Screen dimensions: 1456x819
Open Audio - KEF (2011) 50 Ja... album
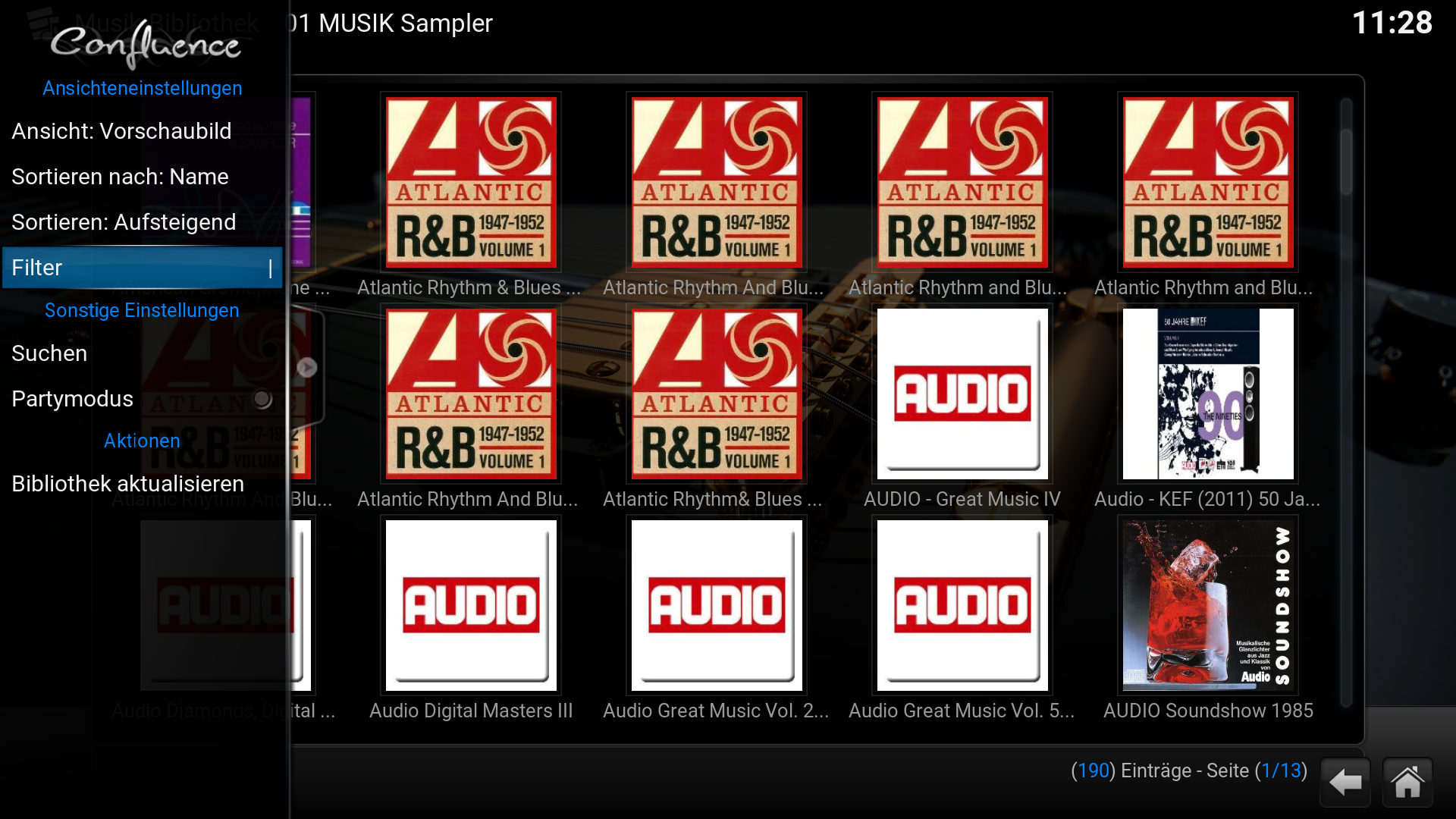1208,394
